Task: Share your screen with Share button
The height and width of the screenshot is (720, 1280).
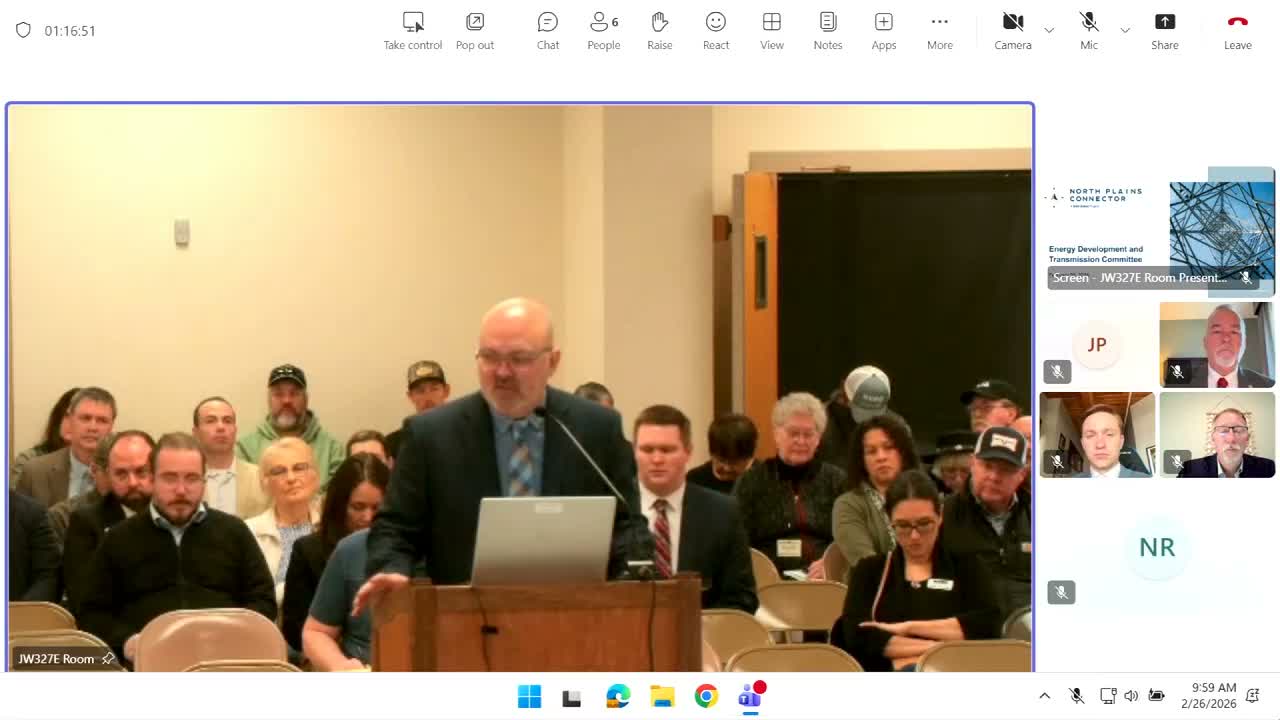Action: [1165, 31]
